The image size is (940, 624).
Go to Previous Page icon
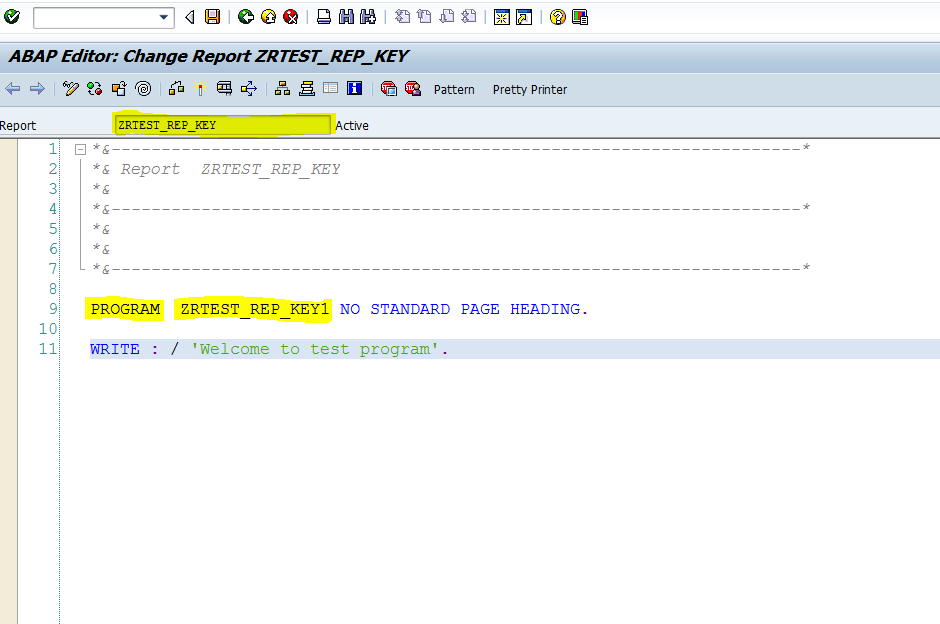pyautogui.click(x=424, y=17)
